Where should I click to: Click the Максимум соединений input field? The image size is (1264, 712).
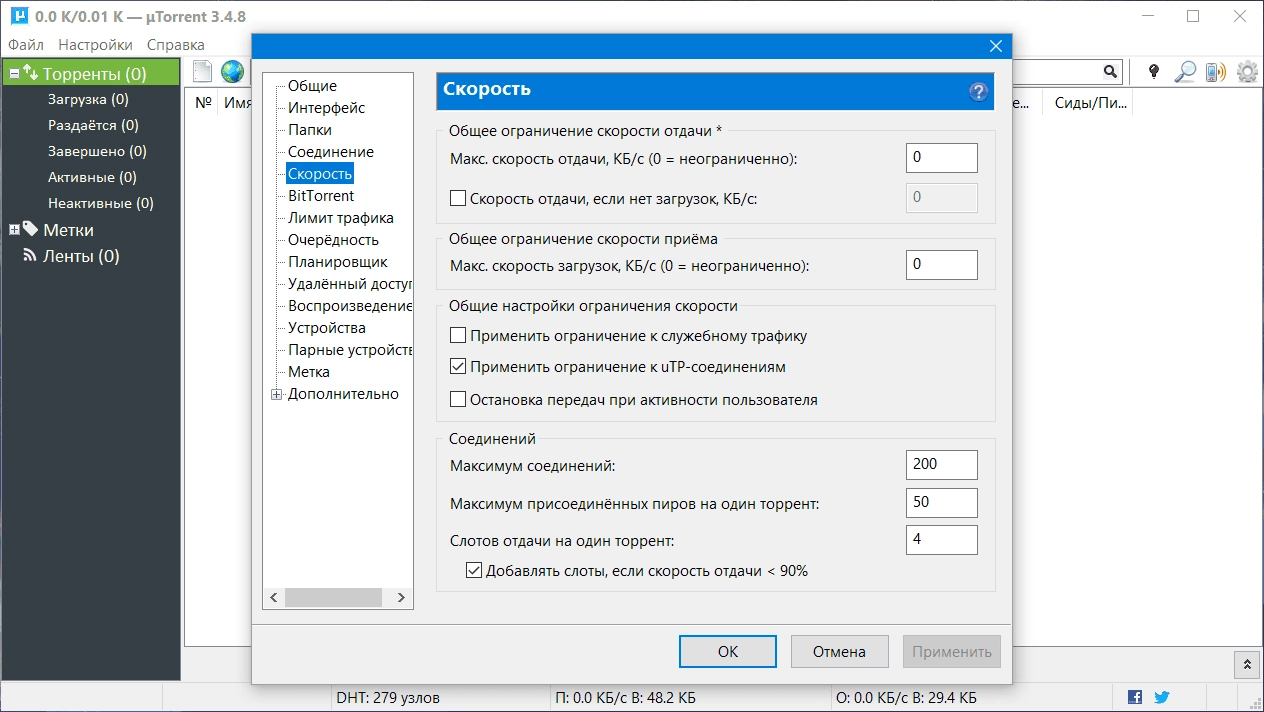941,464
